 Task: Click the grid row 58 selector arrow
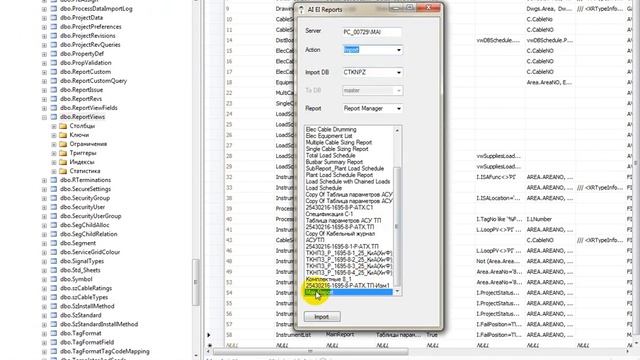tap(209, 335)
